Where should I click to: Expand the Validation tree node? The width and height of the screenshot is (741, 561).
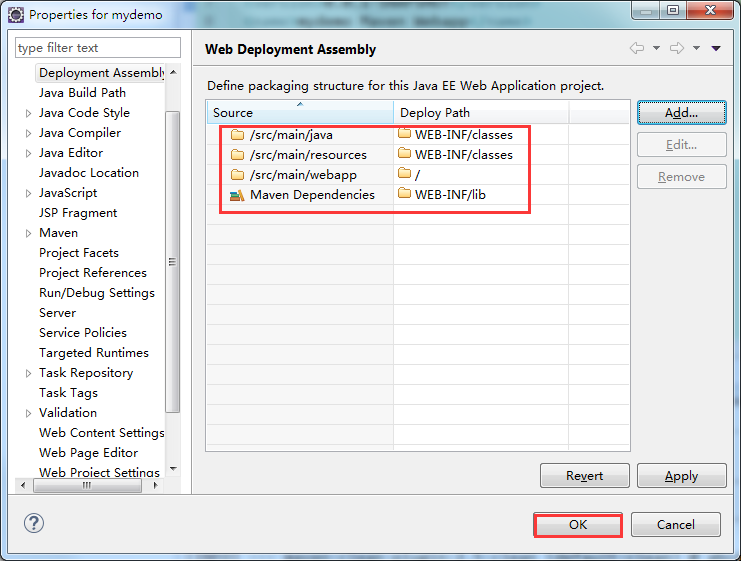click(x=28, y=413)
